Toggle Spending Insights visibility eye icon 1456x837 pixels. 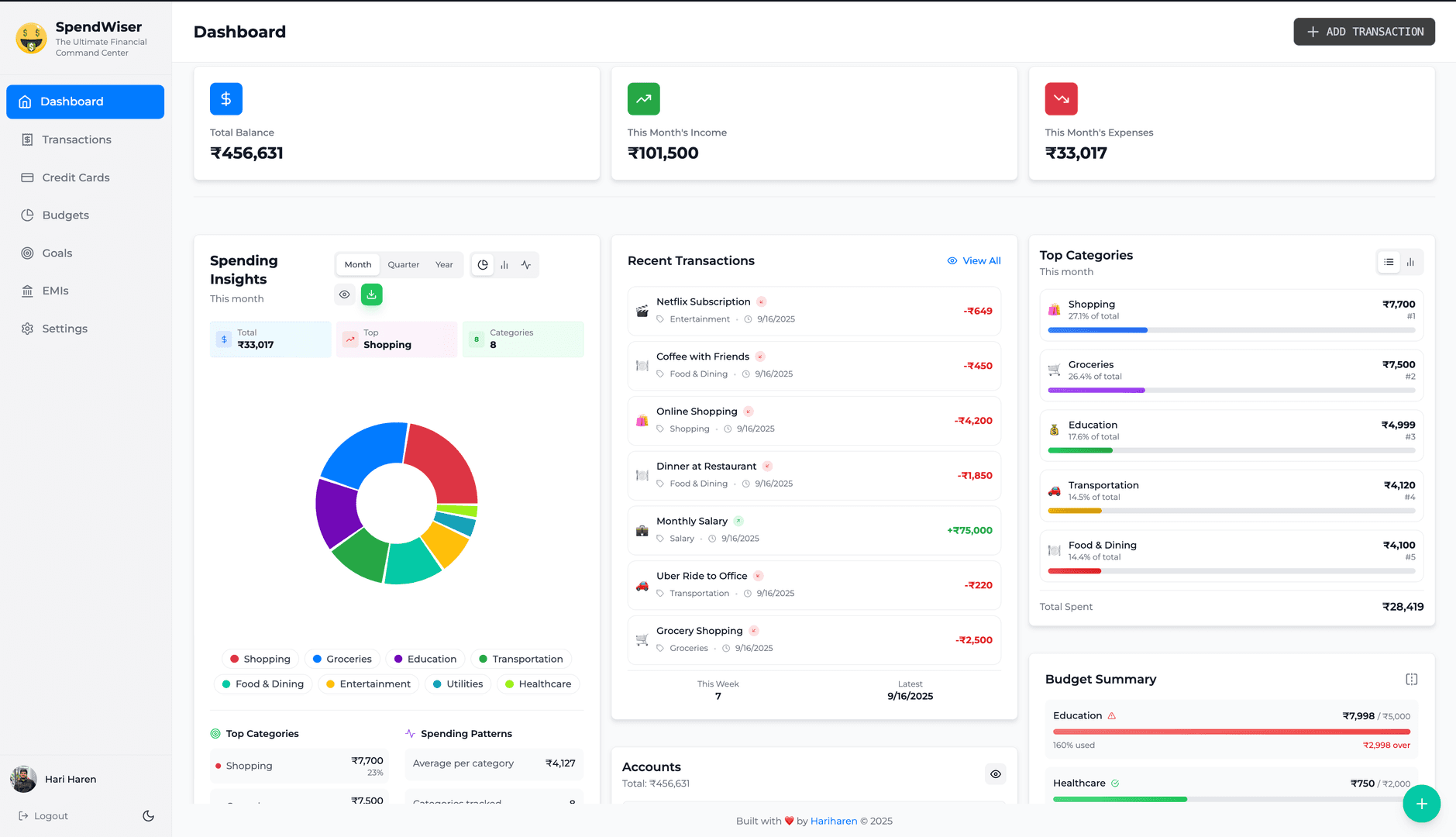(345, 294)
